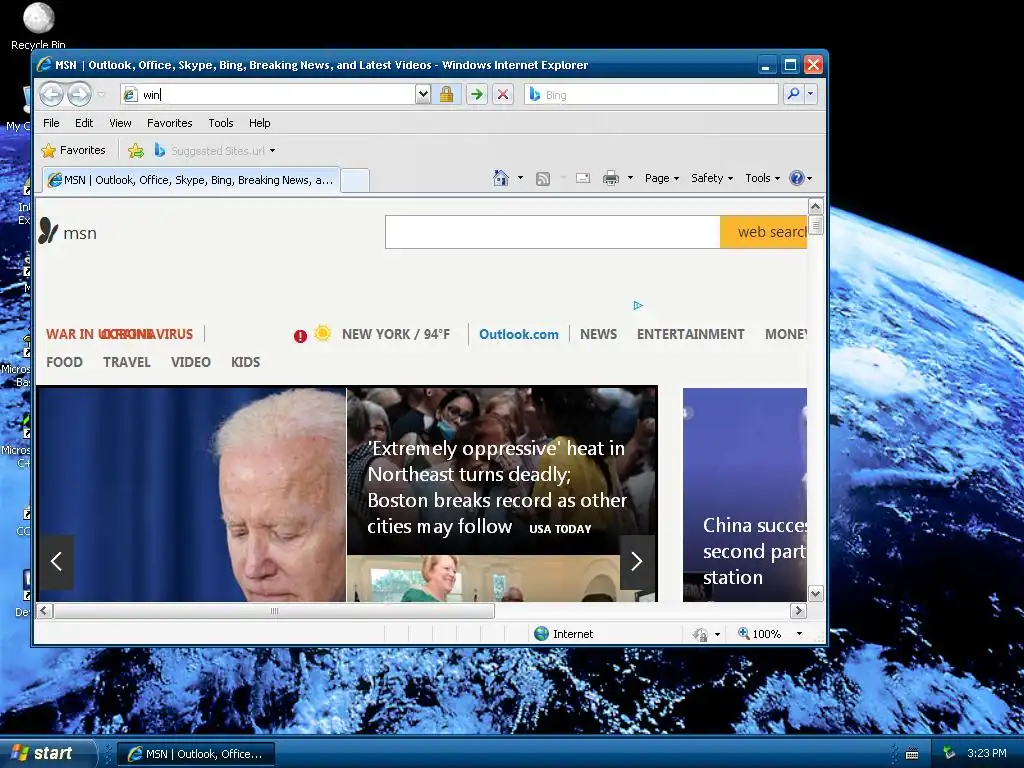Click the Add to Favorites Bar star icon

pyautogui.click(x=136, y=151)
